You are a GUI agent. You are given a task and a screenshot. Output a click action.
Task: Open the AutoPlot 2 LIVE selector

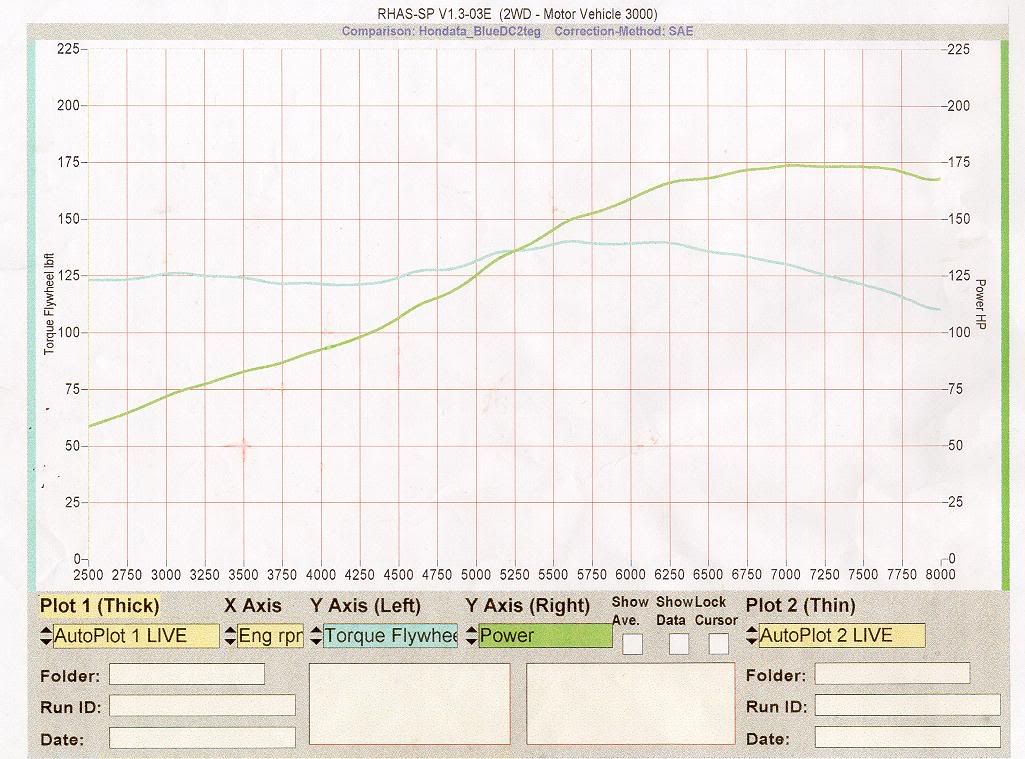[842, 635]
